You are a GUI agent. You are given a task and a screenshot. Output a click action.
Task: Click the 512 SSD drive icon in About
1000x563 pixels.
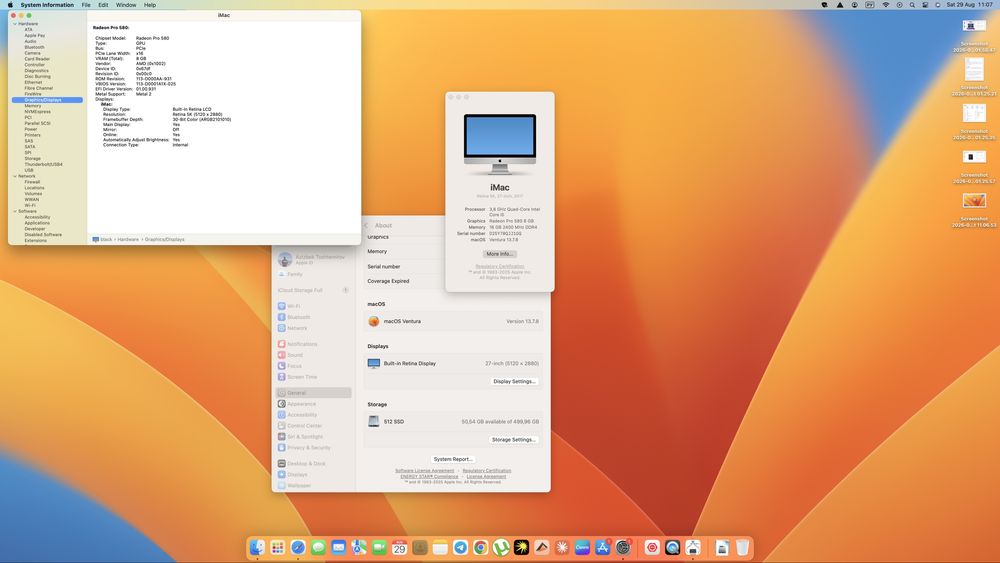point(374,421)
